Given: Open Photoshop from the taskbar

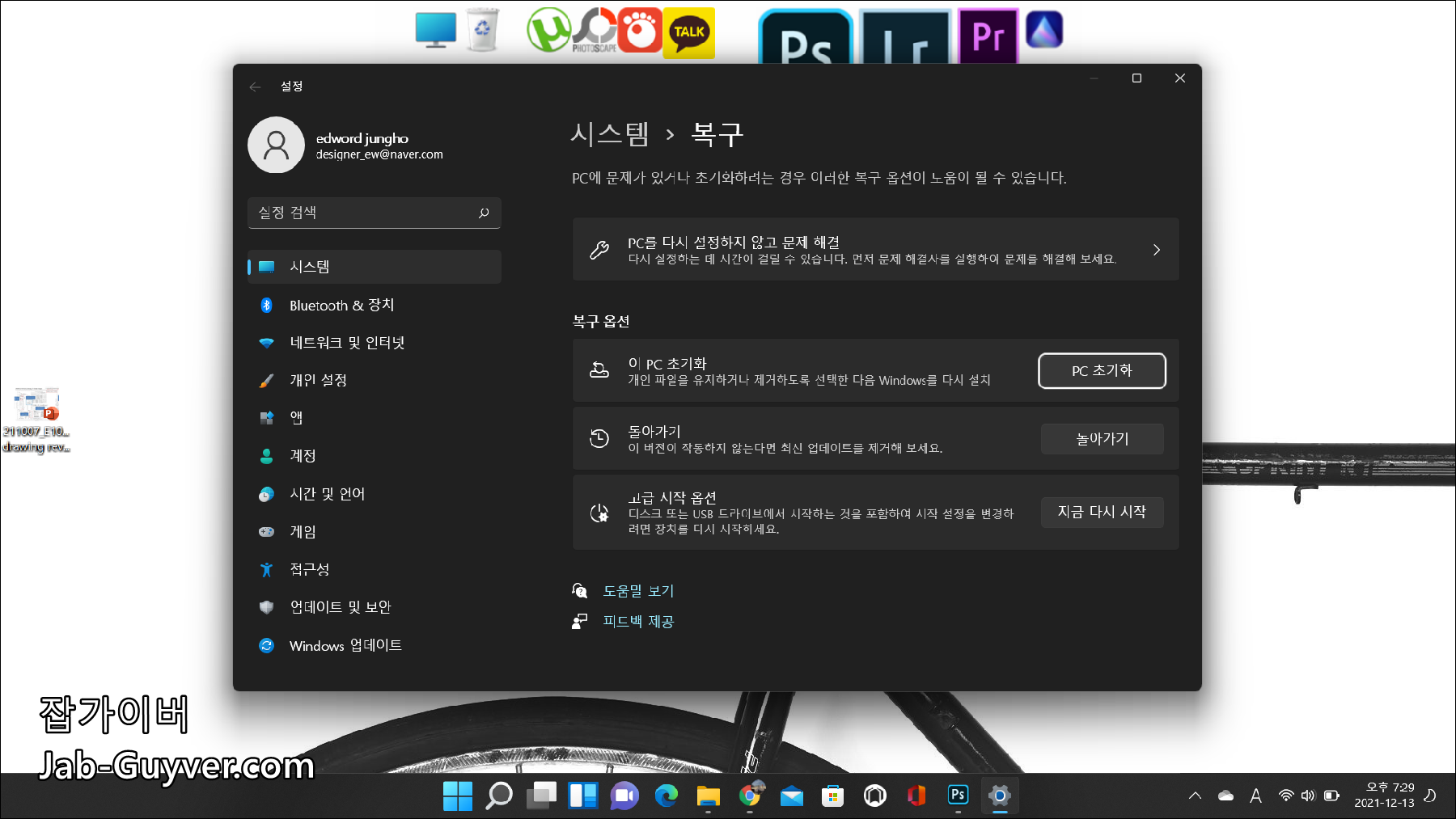Looking at the screenshot, I should click(958, 796).
